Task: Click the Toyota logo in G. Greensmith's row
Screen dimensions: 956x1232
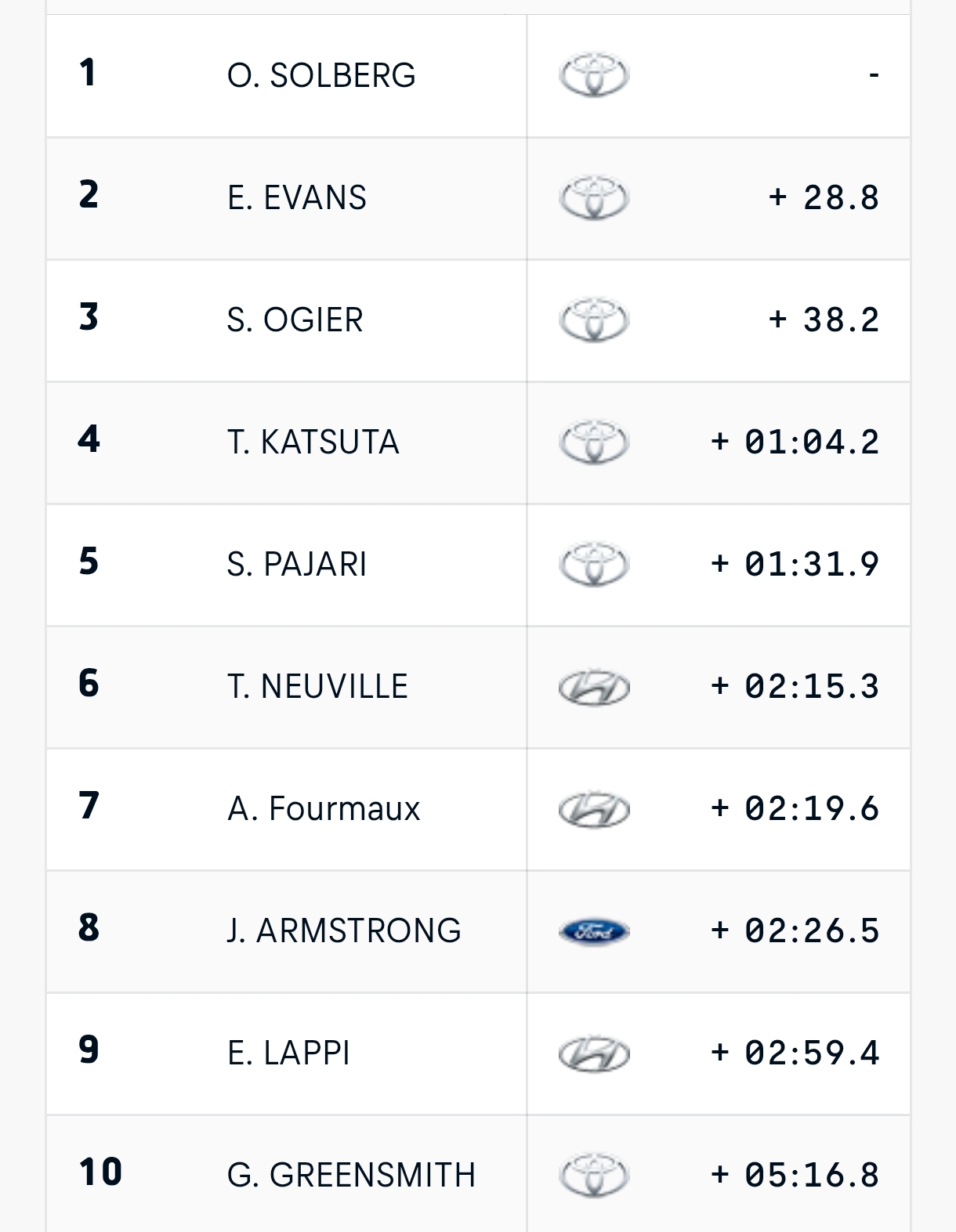Action: pyautogui.click(x=594, y=1175)
